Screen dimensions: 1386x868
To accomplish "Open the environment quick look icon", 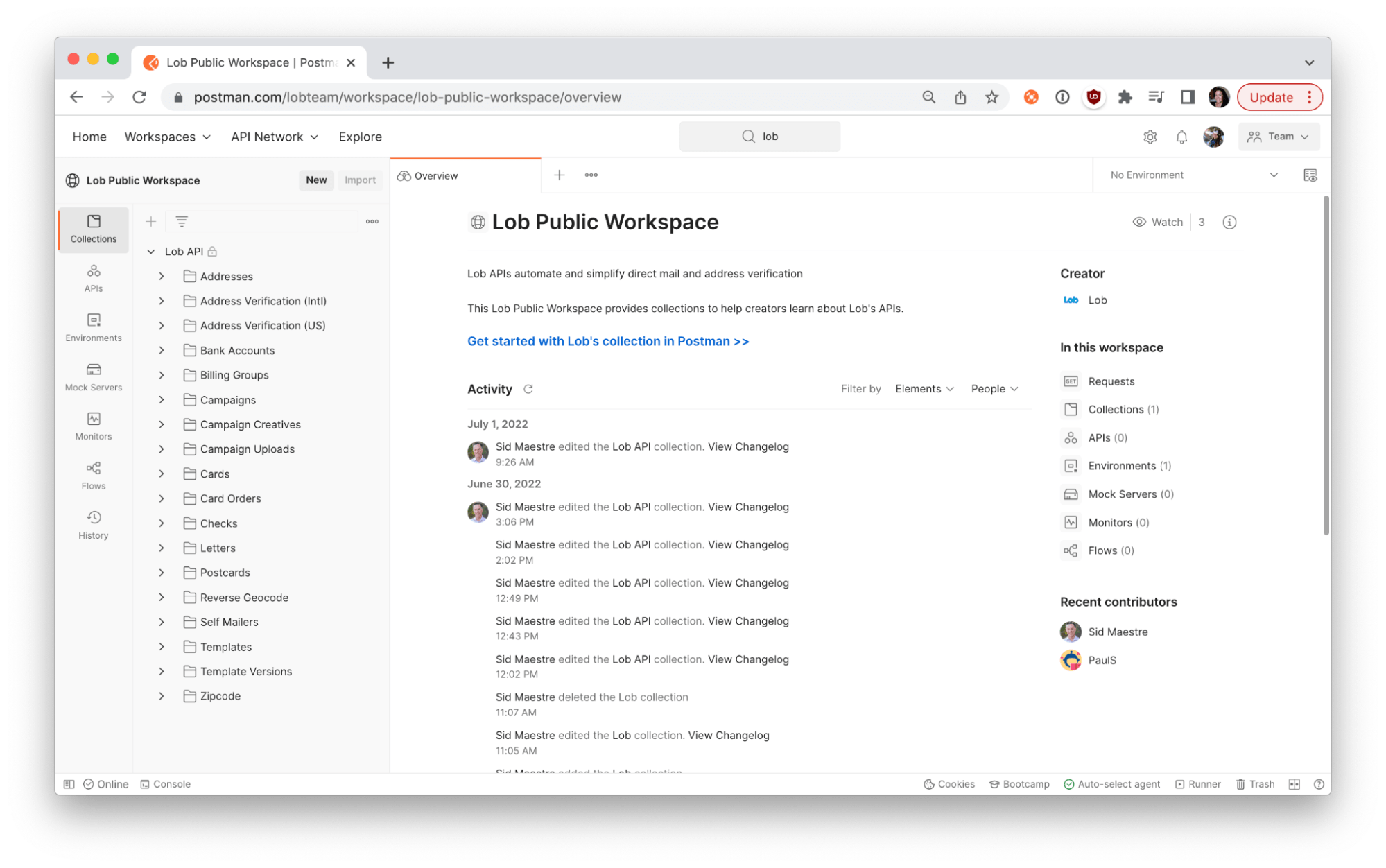I will click(1310, 175).
